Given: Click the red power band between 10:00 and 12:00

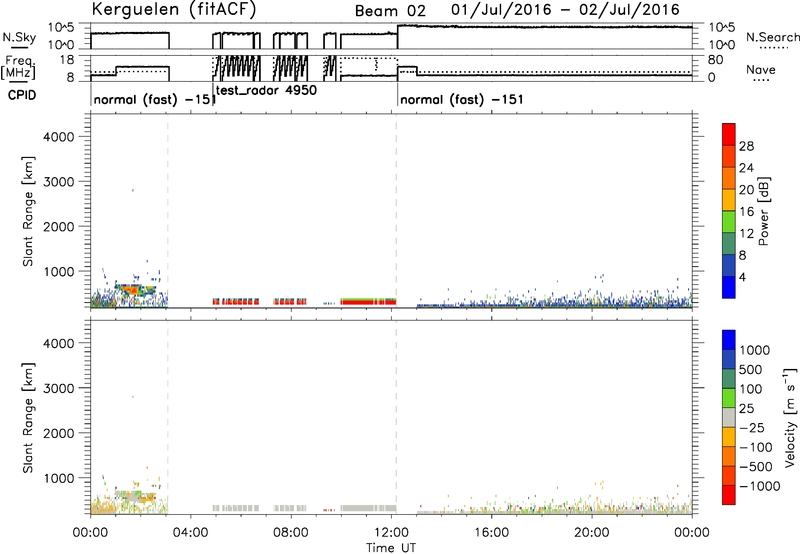Looking at the screenshot, I should [368, 302].
